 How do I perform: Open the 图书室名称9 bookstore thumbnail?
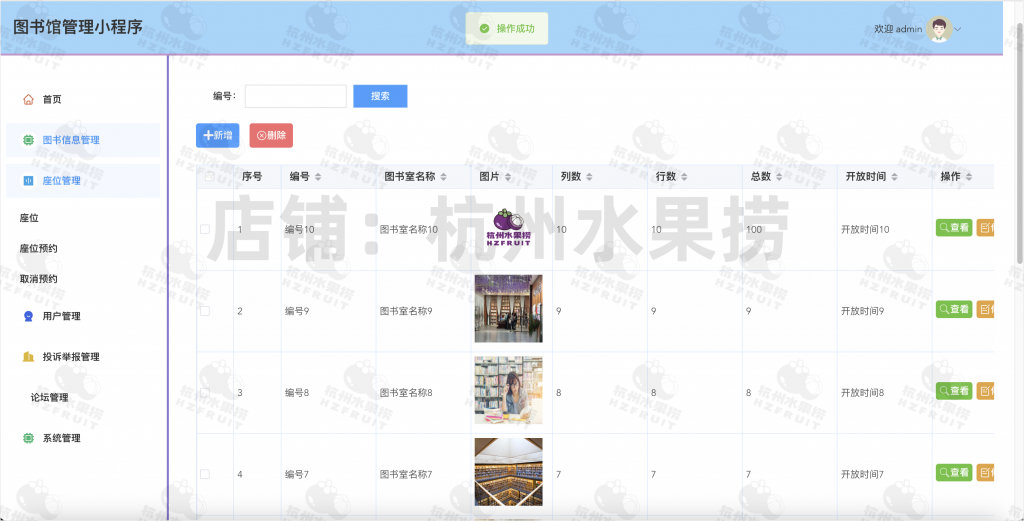pos(509,308)
